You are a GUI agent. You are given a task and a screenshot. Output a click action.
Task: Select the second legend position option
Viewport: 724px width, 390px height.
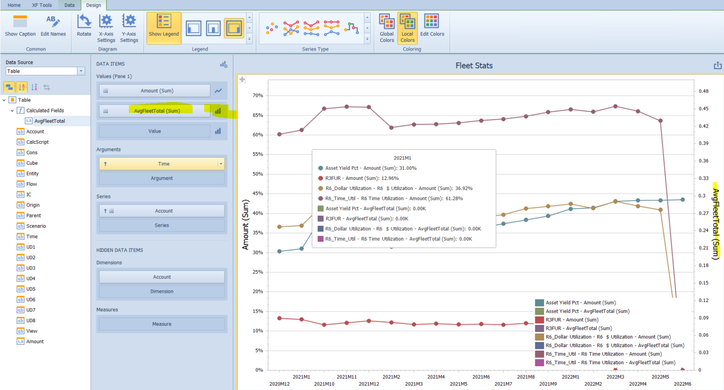[213, 28]
